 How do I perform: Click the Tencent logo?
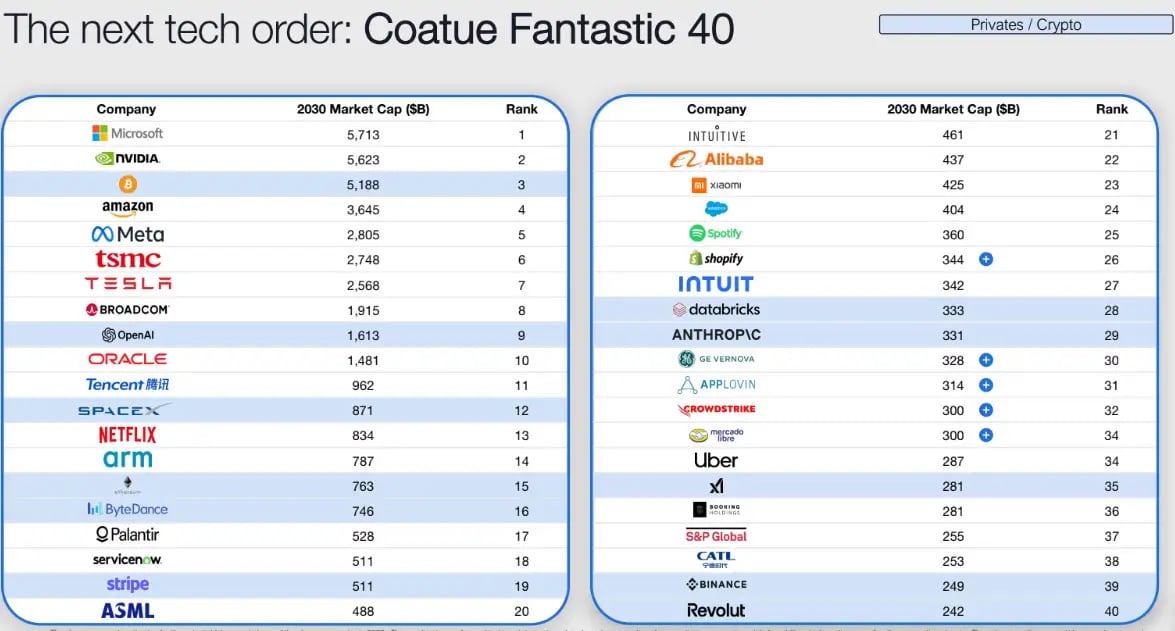point(127,384)
